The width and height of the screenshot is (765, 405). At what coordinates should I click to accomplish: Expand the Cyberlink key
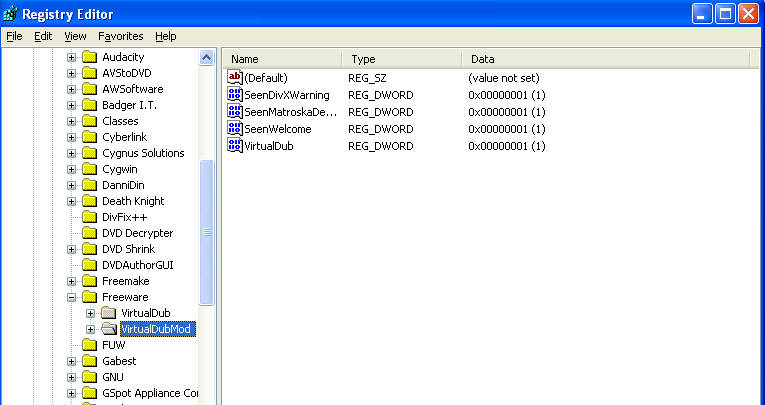pos(72,138)
